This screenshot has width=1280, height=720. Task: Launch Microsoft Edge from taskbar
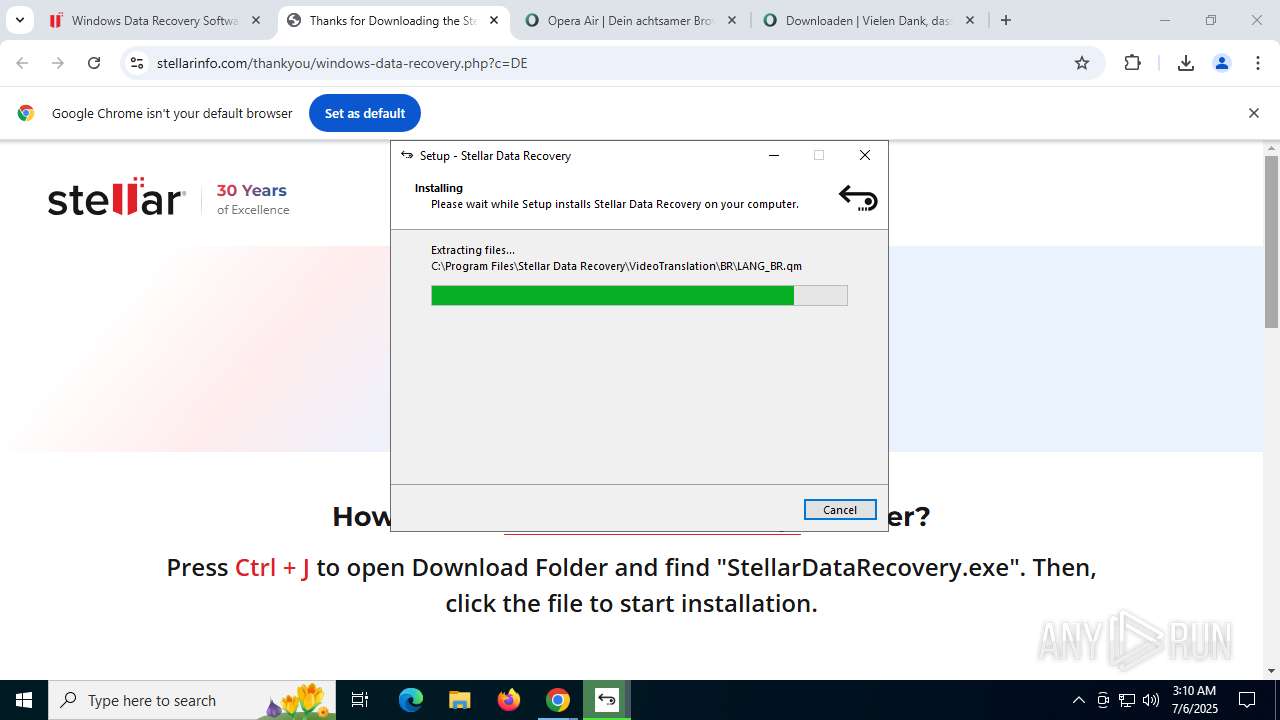[411, 700]
